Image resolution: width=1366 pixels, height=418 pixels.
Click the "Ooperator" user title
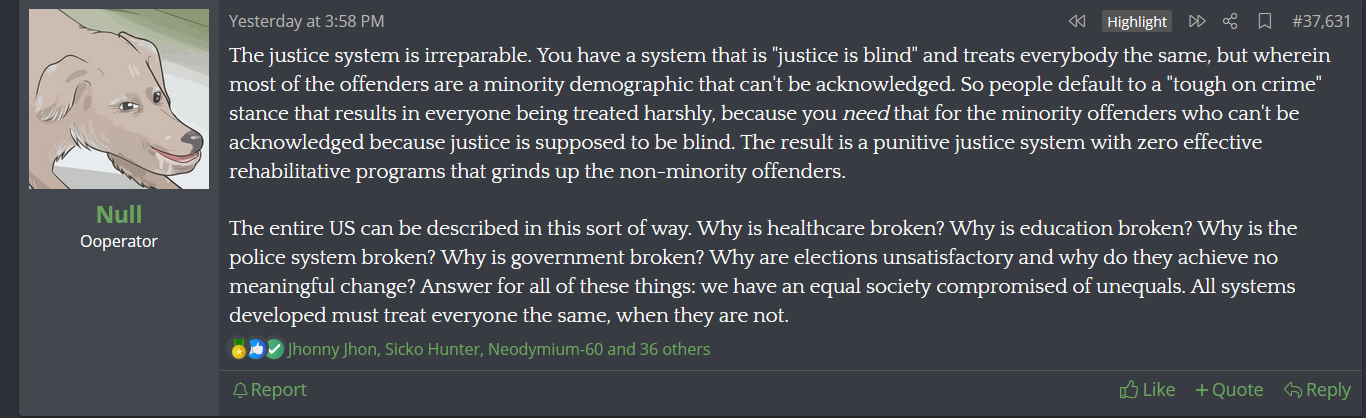(x=119, y=241)
